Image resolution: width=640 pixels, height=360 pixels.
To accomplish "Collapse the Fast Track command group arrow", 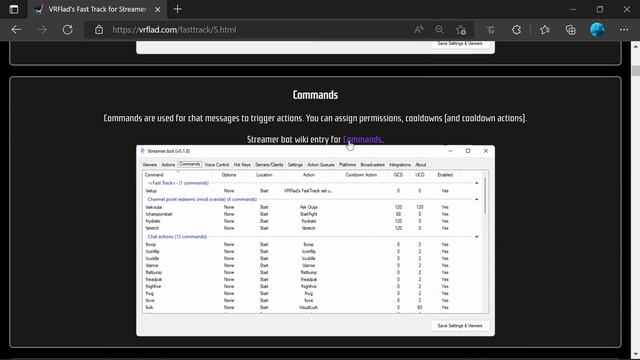I will click(476, 183).
